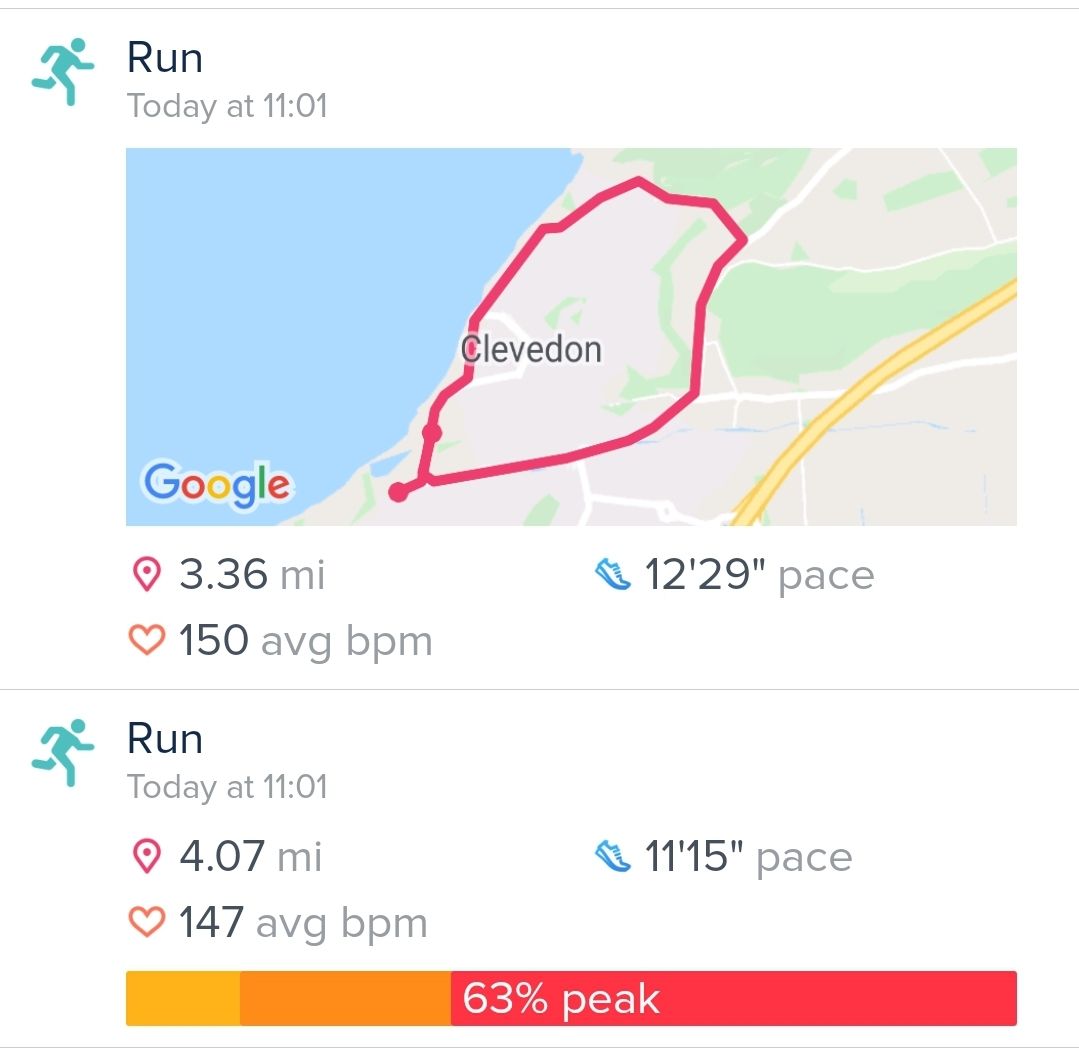The width and height of the screenshot is (1079, 1060).
Task: Select the 3.36 mi distance value
Action: (252, 575)
